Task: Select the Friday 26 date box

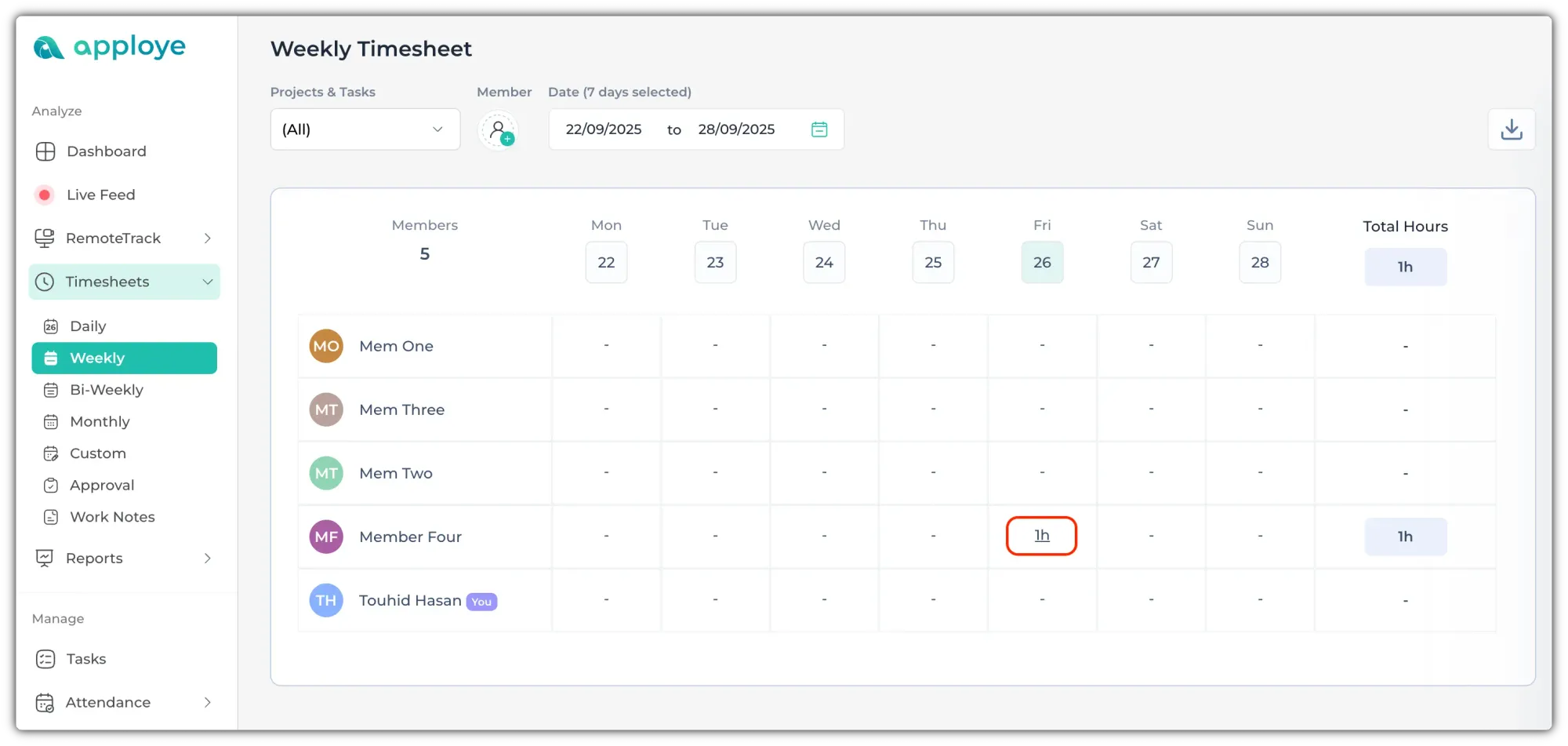Action: pyautogui.click(x=1041, y=263)
